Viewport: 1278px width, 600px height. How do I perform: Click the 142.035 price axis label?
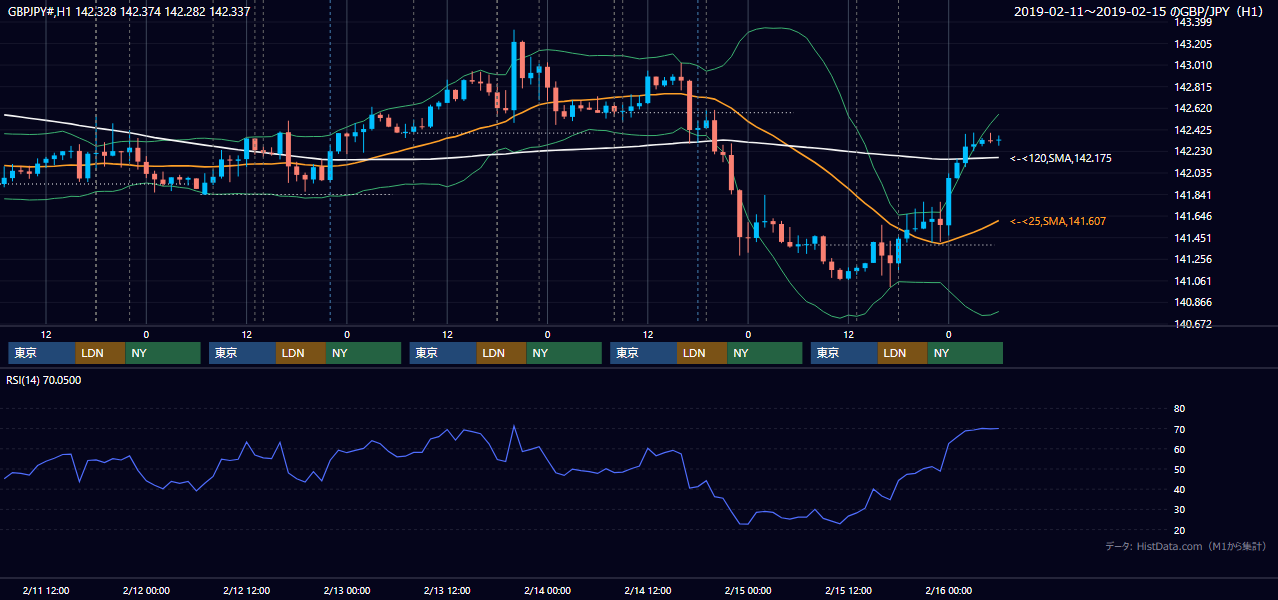1192,173
